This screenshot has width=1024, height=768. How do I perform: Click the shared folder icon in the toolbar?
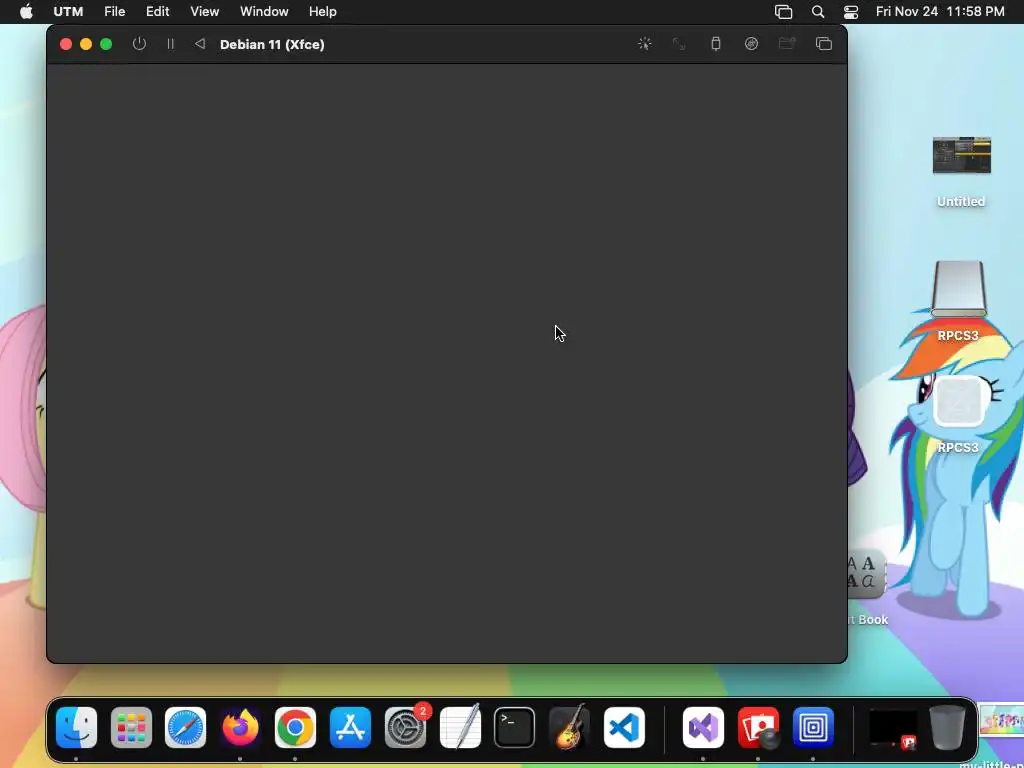click(787, 44)
